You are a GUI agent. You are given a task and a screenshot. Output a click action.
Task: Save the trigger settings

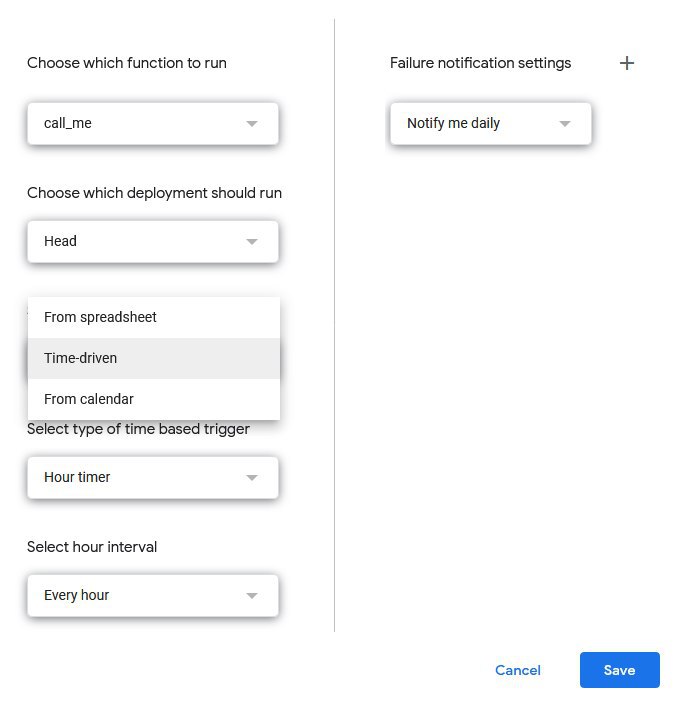[619, 670]
